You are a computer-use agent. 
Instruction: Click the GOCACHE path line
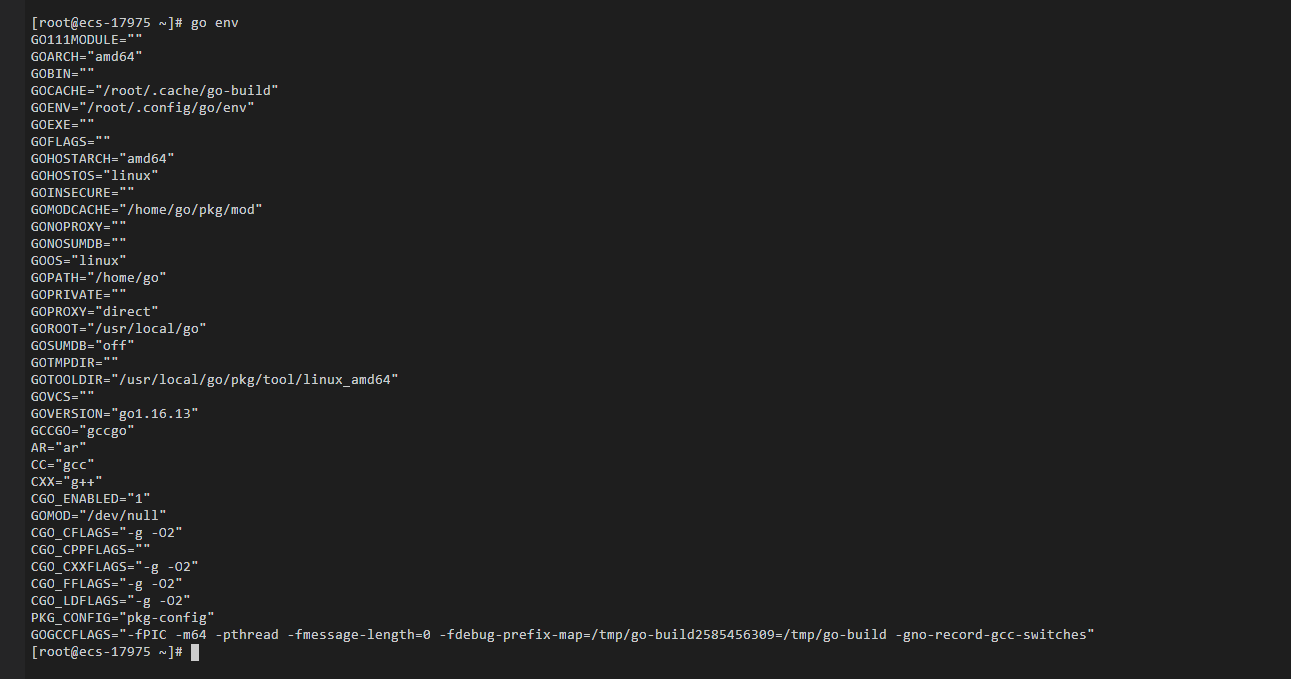pos(155,90)
